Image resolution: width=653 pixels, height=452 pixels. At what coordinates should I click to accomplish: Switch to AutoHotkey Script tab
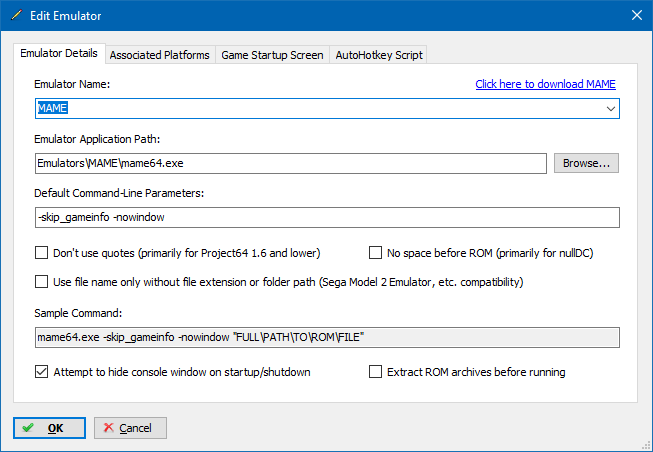pyautogui.click(x=379, y=55)
